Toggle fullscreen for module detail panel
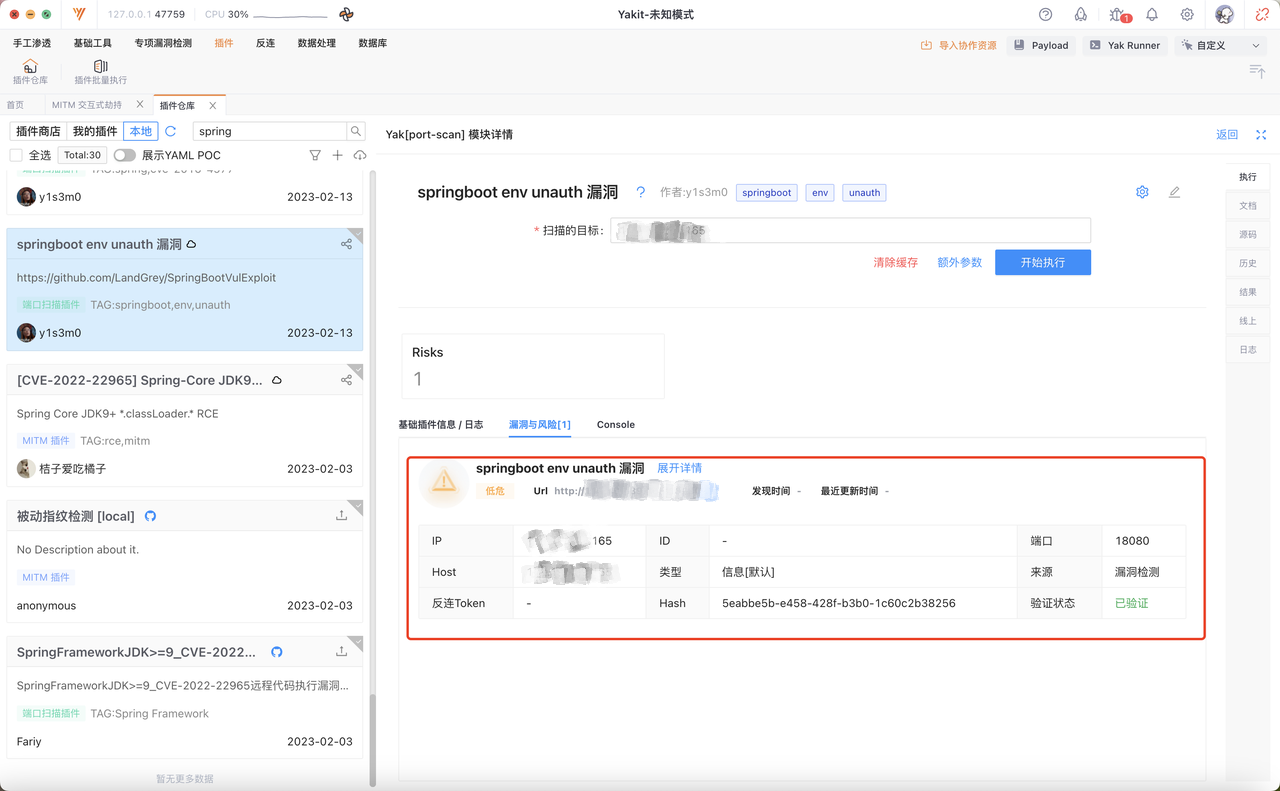The width and height of the screenshot is (1280, 791). 1261,135
